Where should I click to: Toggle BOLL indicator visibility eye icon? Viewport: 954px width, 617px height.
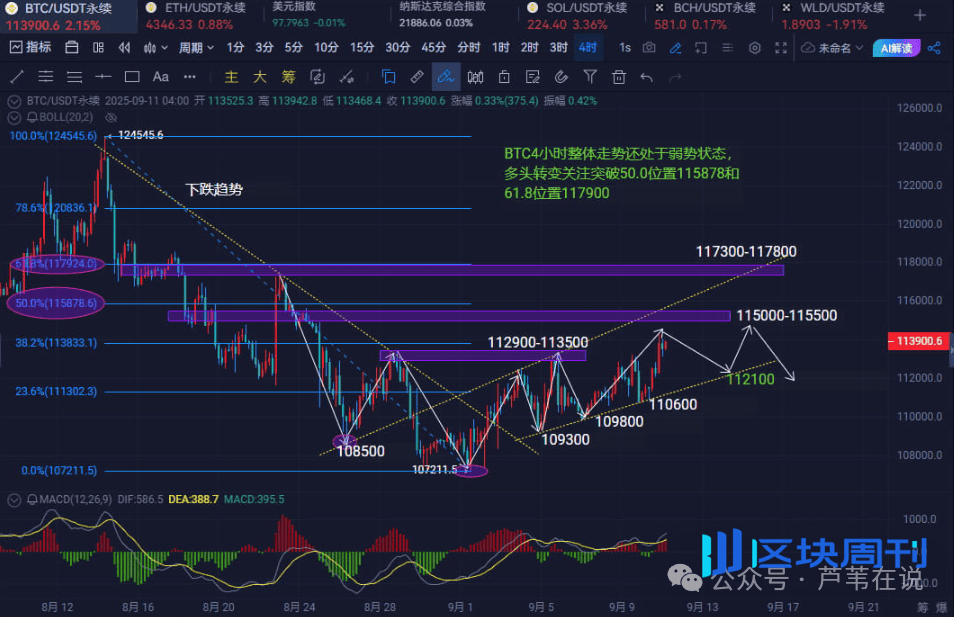[x=110, y=117]
